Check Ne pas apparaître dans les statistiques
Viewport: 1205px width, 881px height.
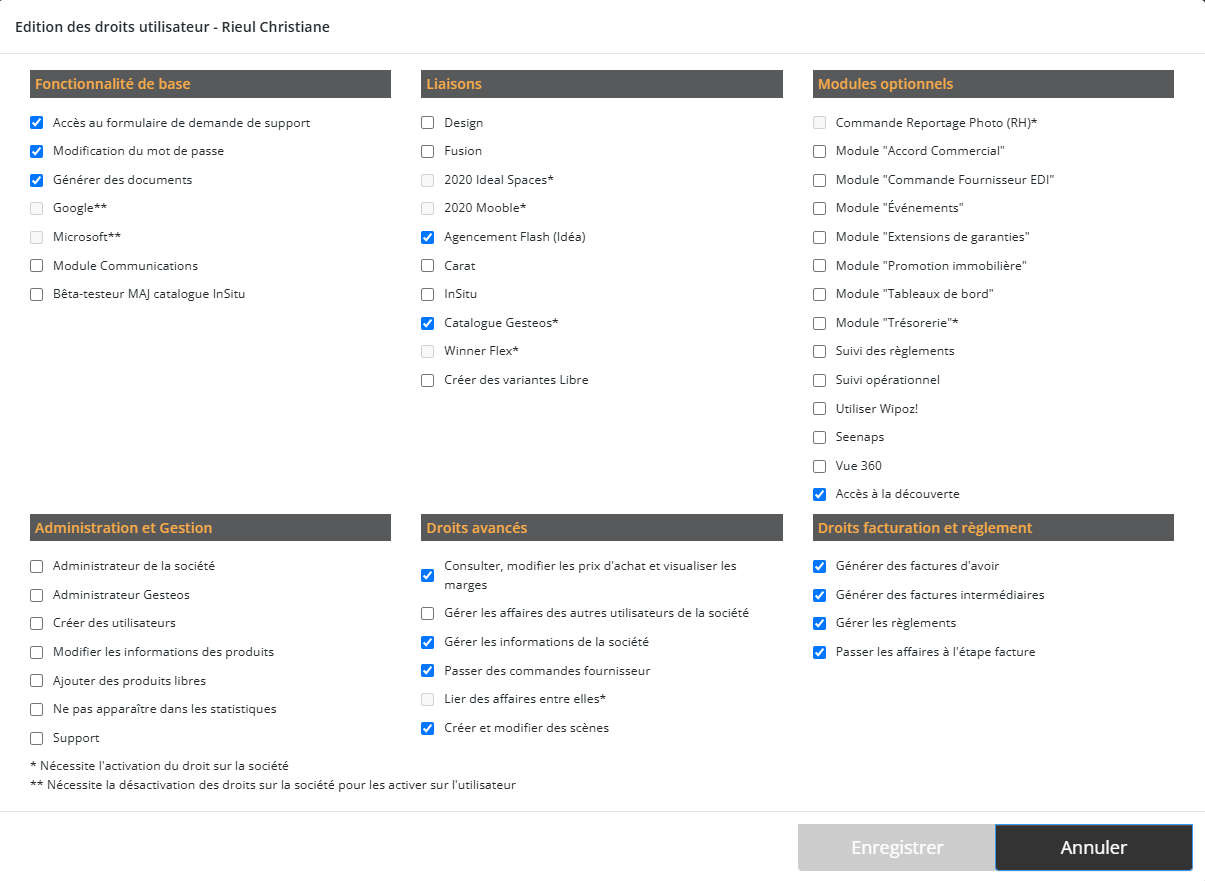37,710
